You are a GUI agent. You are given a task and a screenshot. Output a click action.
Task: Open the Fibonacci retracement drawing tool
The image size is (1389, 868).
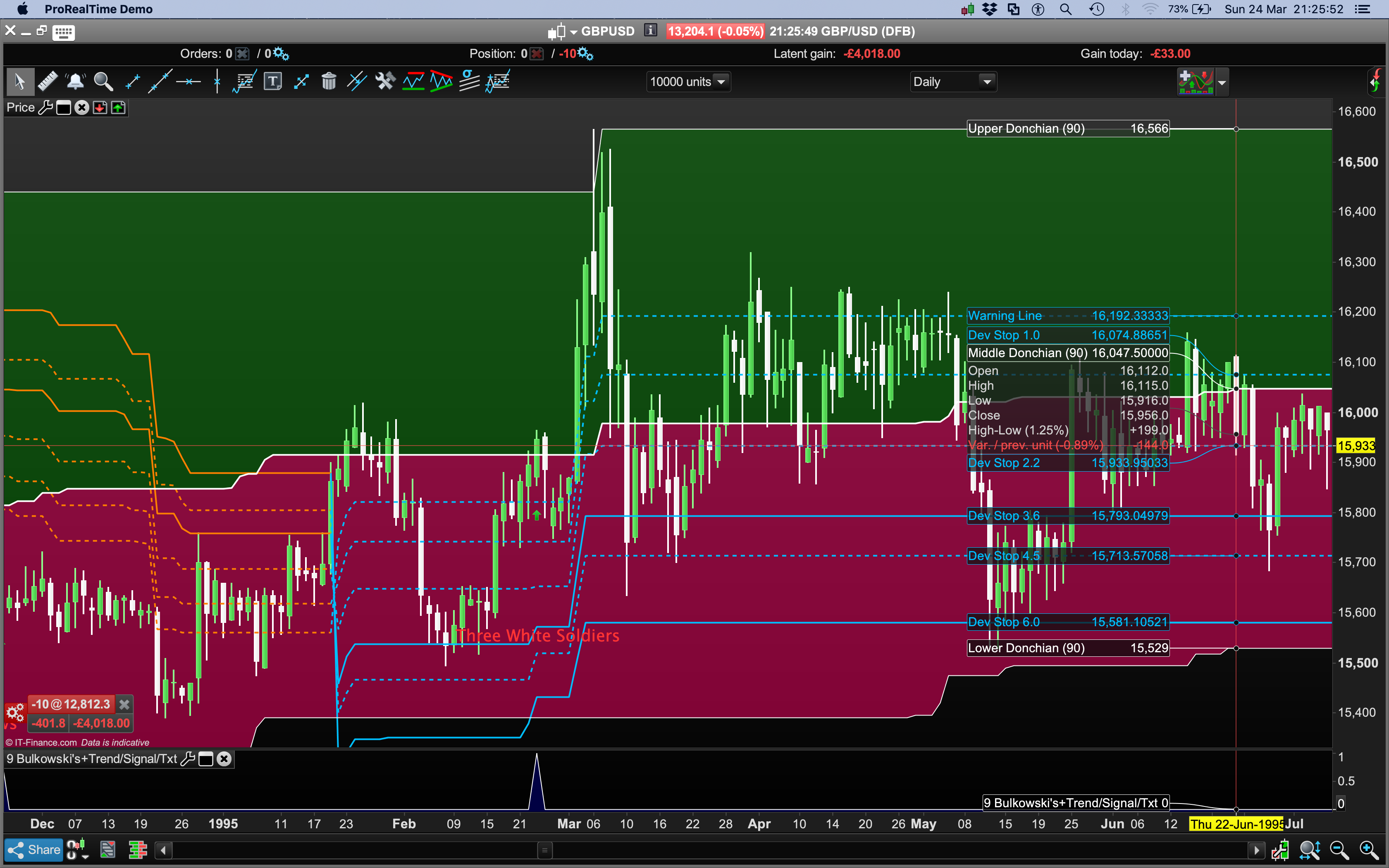(244, 81)
